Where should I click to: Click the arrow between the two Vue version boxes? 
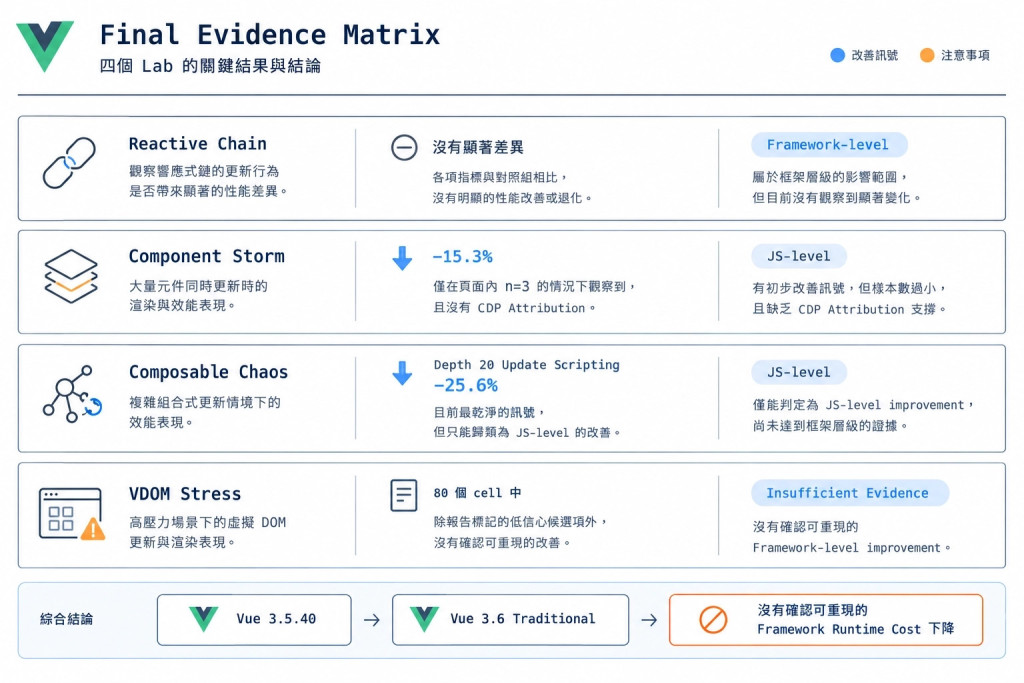pos(372,620)
